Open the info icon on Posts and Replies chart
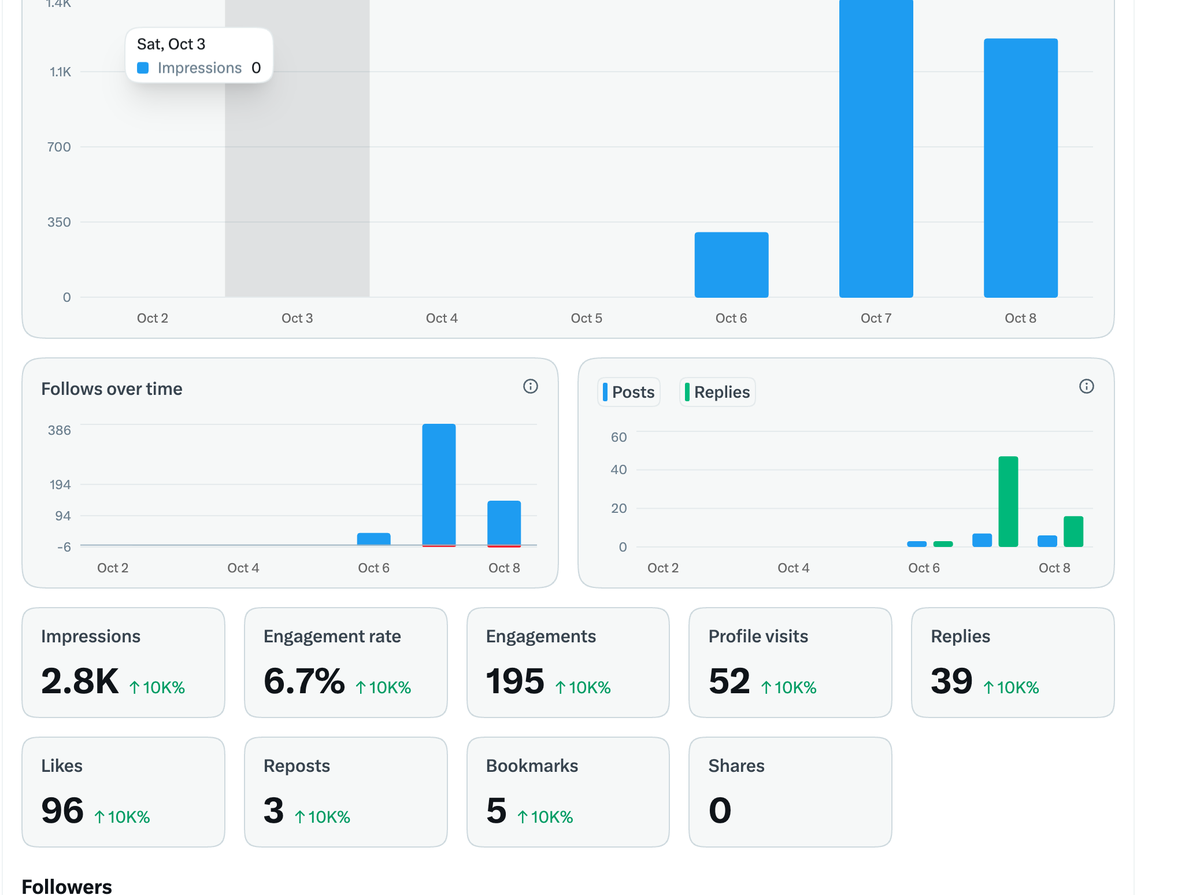The width and height of the screenshot is (1200, 895). pyautogui.click(x=1087, y=386)
